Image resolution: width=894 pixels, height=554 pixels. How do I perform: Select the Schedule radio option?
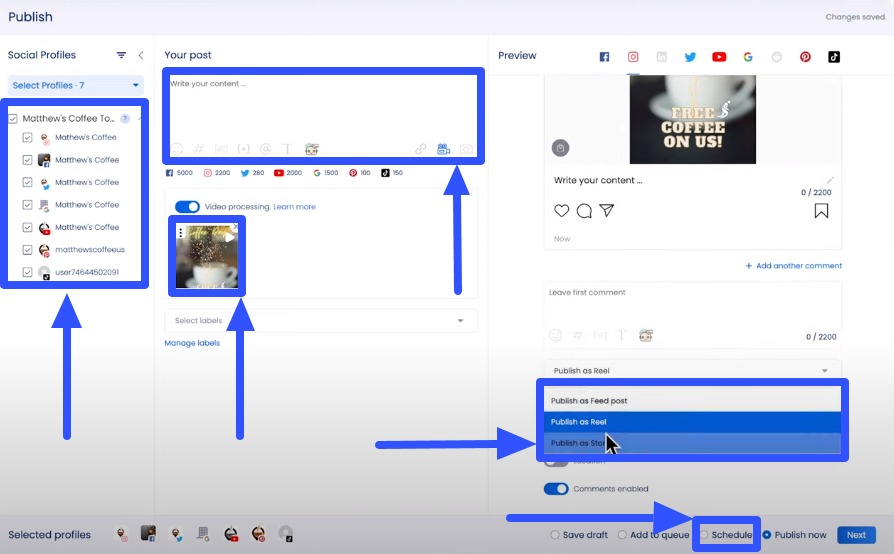point(704,535)
